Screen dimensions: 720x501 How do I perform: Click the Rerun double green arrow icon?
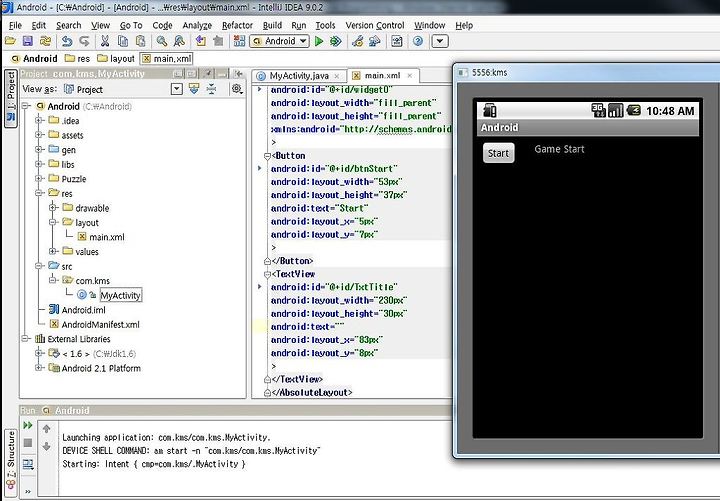pyautogui.click(x=28, y=425)
